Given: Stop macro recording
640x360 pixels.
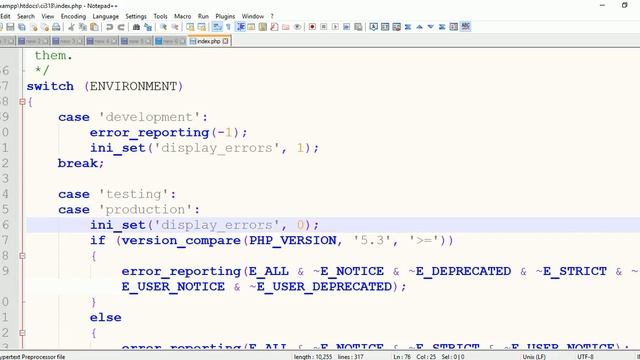Looking at the screenshot, I should click(x=324, y=27).
